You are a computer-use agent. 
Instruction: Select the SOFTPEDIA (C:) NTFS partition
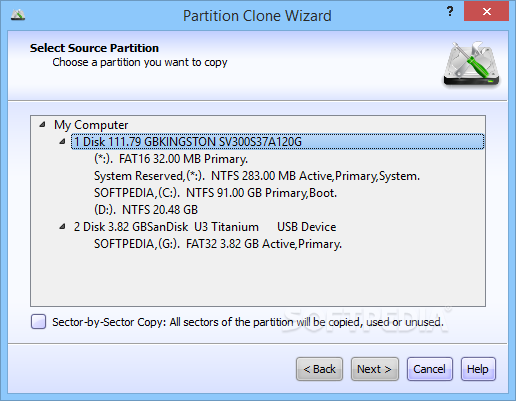215,193
